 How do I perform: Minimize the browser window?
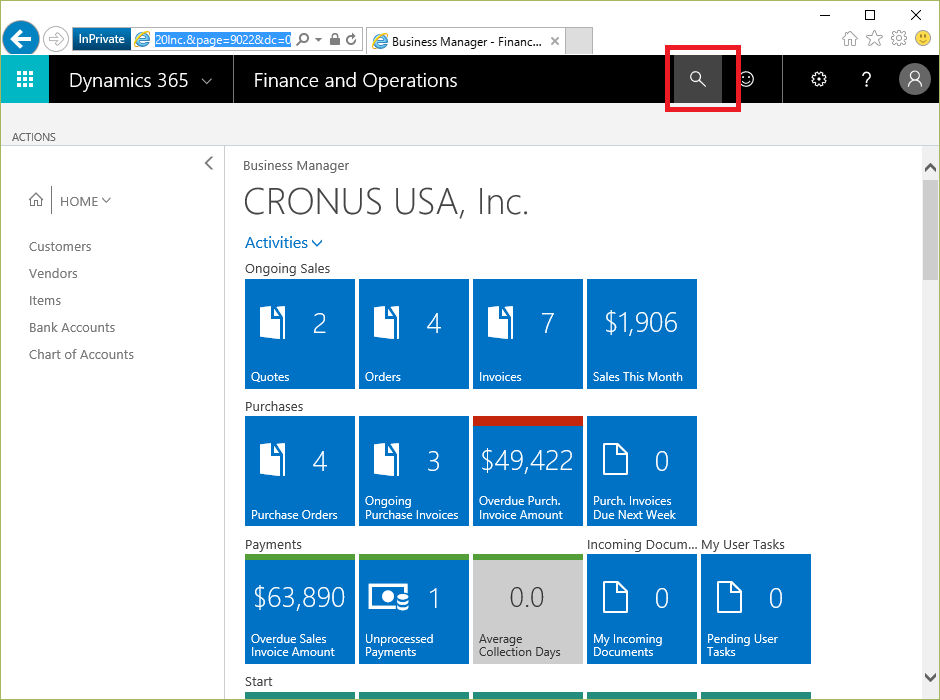point(825,15)
